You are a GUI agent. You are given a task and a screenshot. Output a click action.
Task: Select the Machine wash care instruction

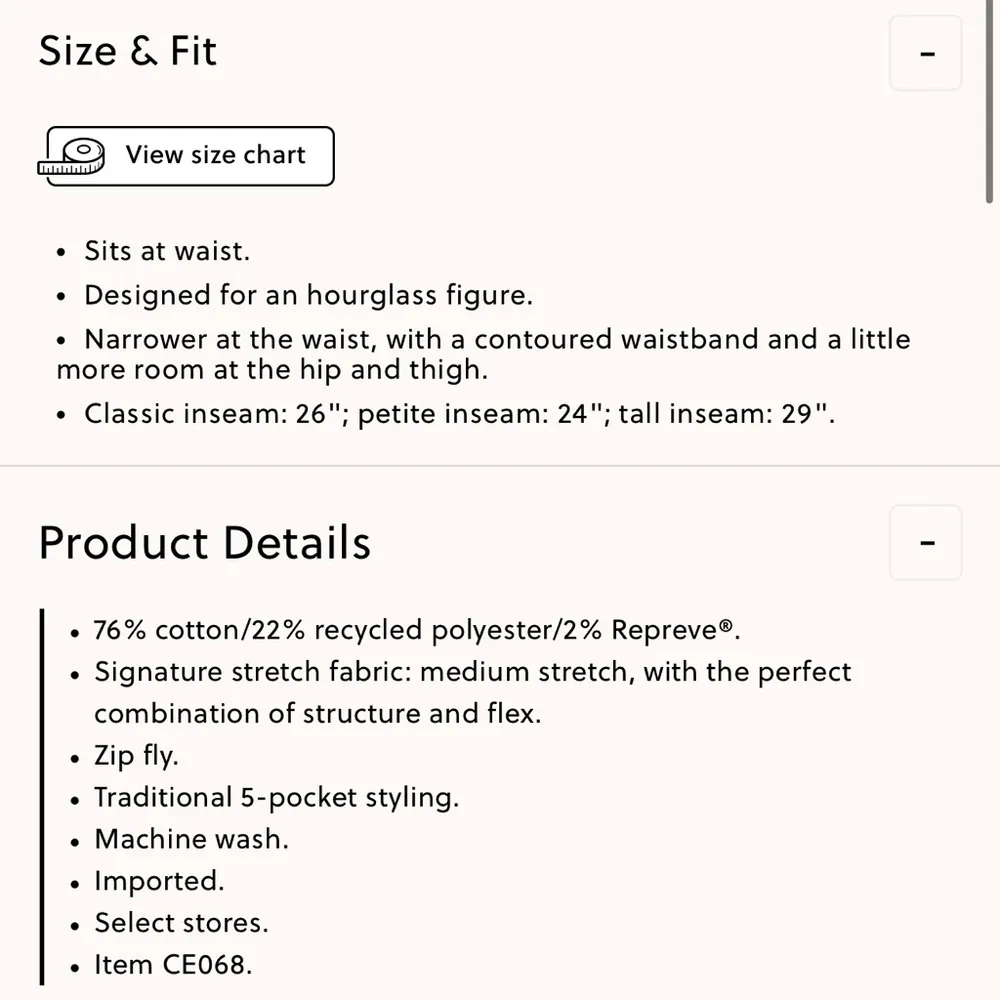click(x=190, y=839)
